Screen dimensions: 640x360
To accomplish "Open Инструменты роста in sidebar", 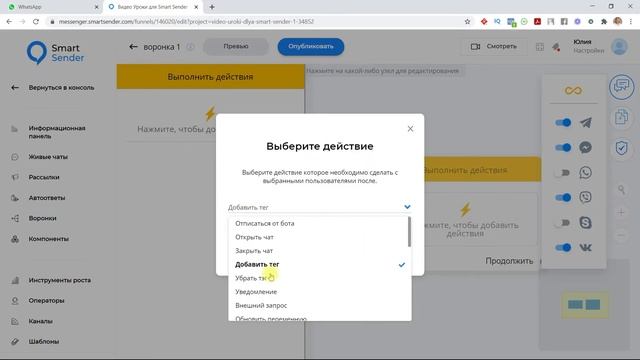I will click(x=60, y=280).
